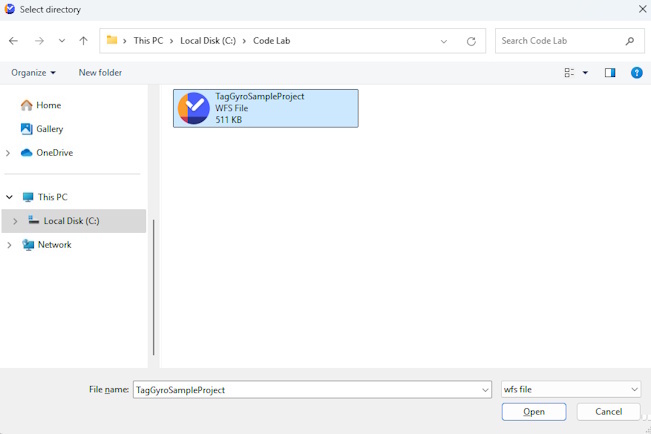Click the search magnifier icon
The width and height of the screenshot is (651, 434).
[629, 41]
